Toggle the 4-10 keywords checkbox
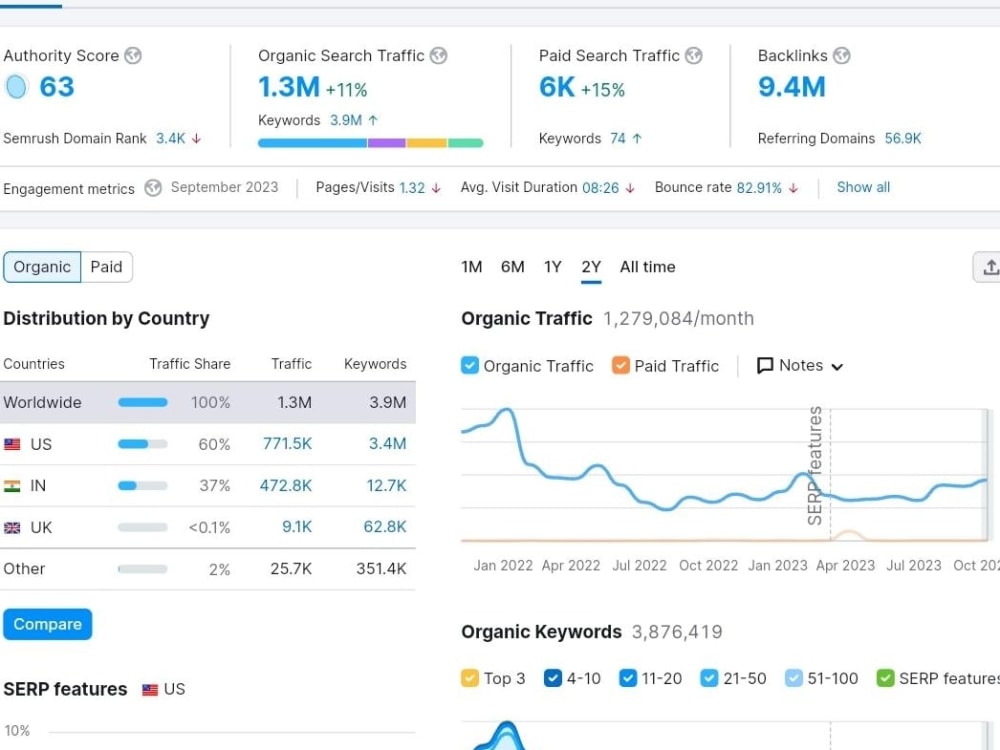The height and width of the screenshot is (750, 1000). tap(553, 678)
